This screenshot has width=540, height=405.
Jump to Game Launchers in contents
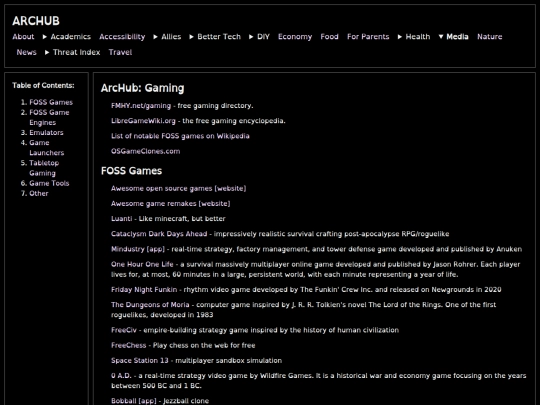(46, 148)
